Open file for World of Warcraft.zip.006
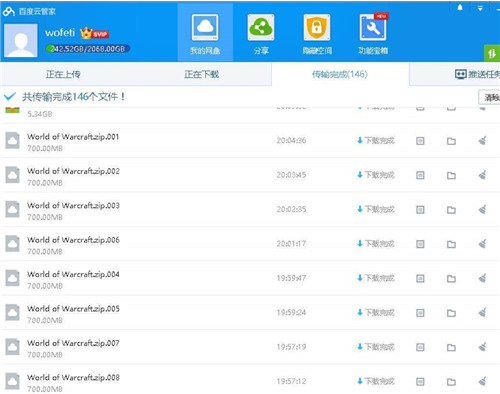500x394 pixels. click(x=420, y=244)
